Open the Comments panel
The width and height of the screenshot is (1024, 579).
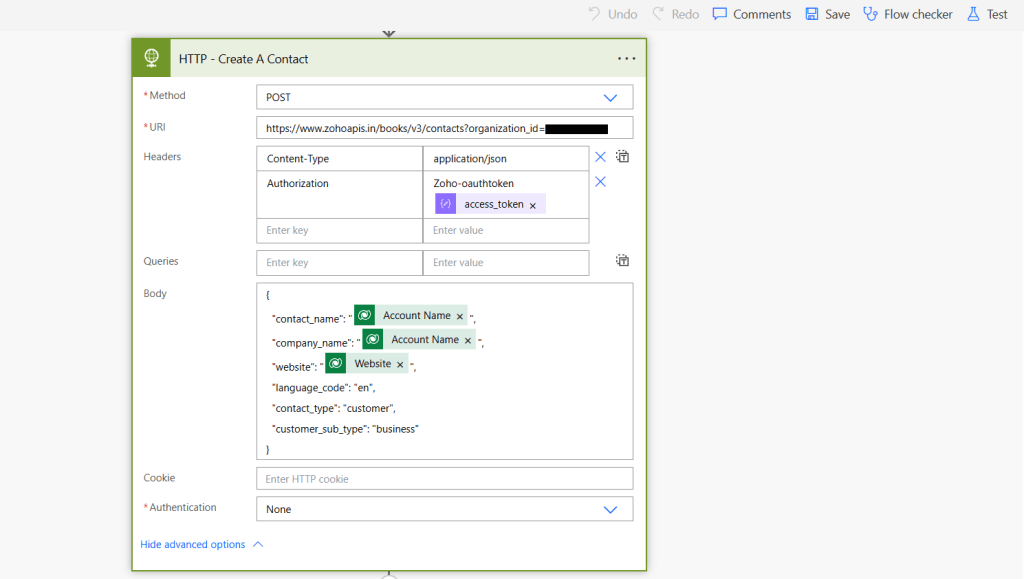point(751,14)
